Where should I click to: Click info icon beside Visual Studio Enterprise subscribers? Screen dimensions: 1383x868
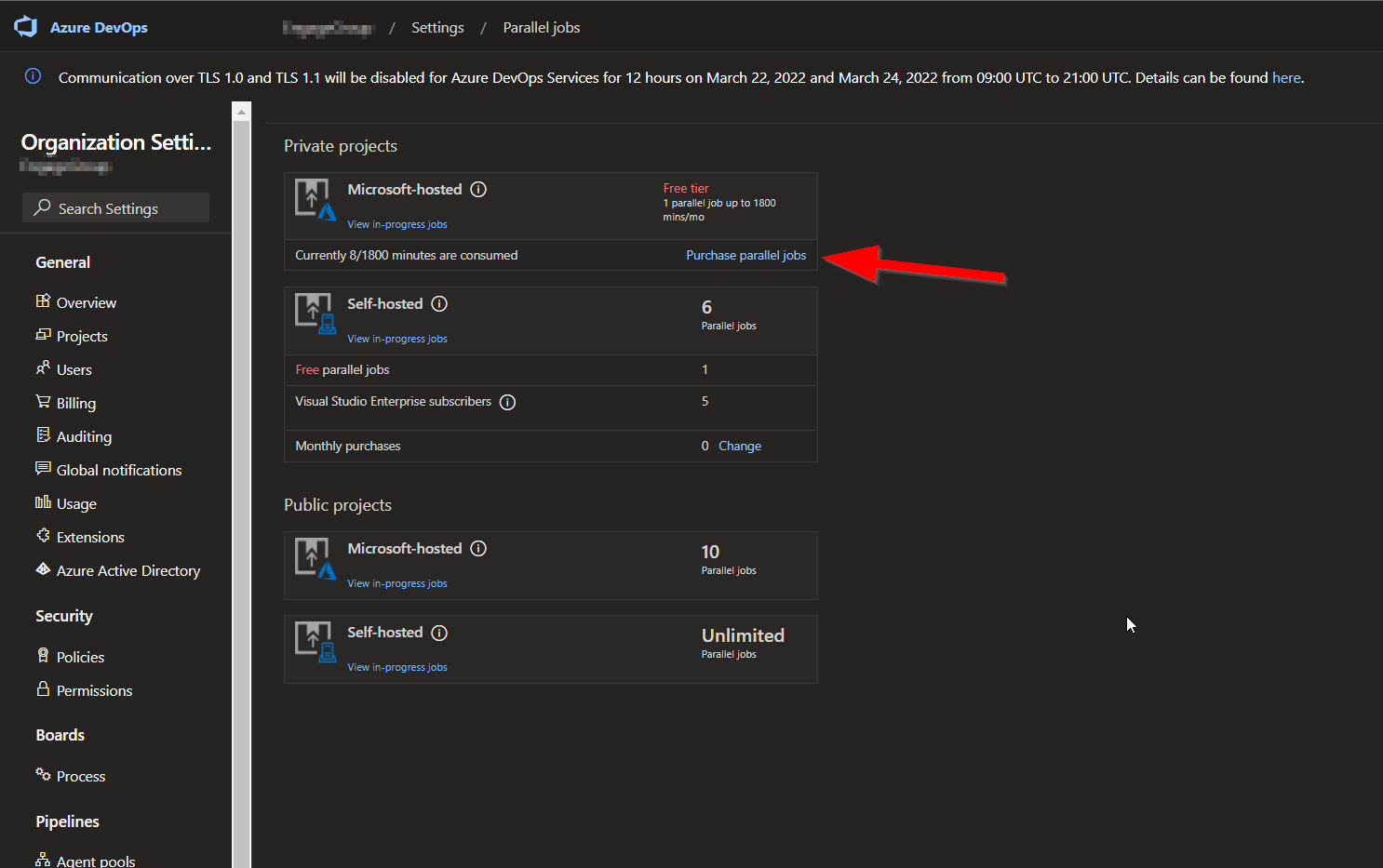(x=507, y=402)
